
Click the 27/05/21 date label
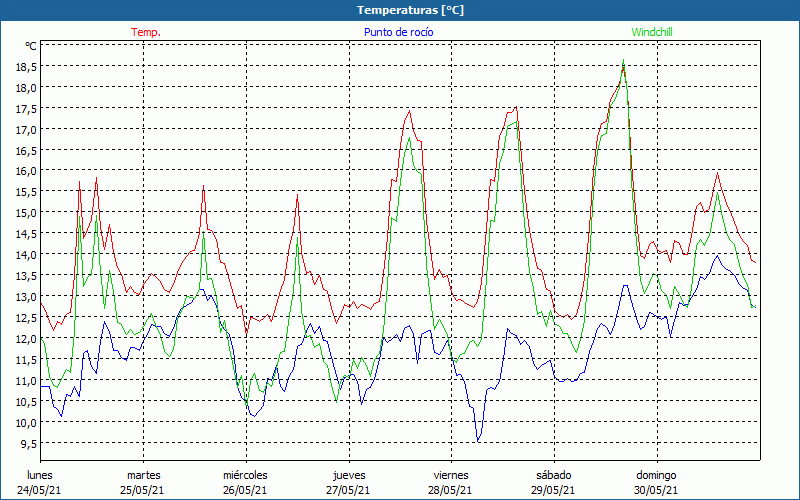tap(348, 490)
